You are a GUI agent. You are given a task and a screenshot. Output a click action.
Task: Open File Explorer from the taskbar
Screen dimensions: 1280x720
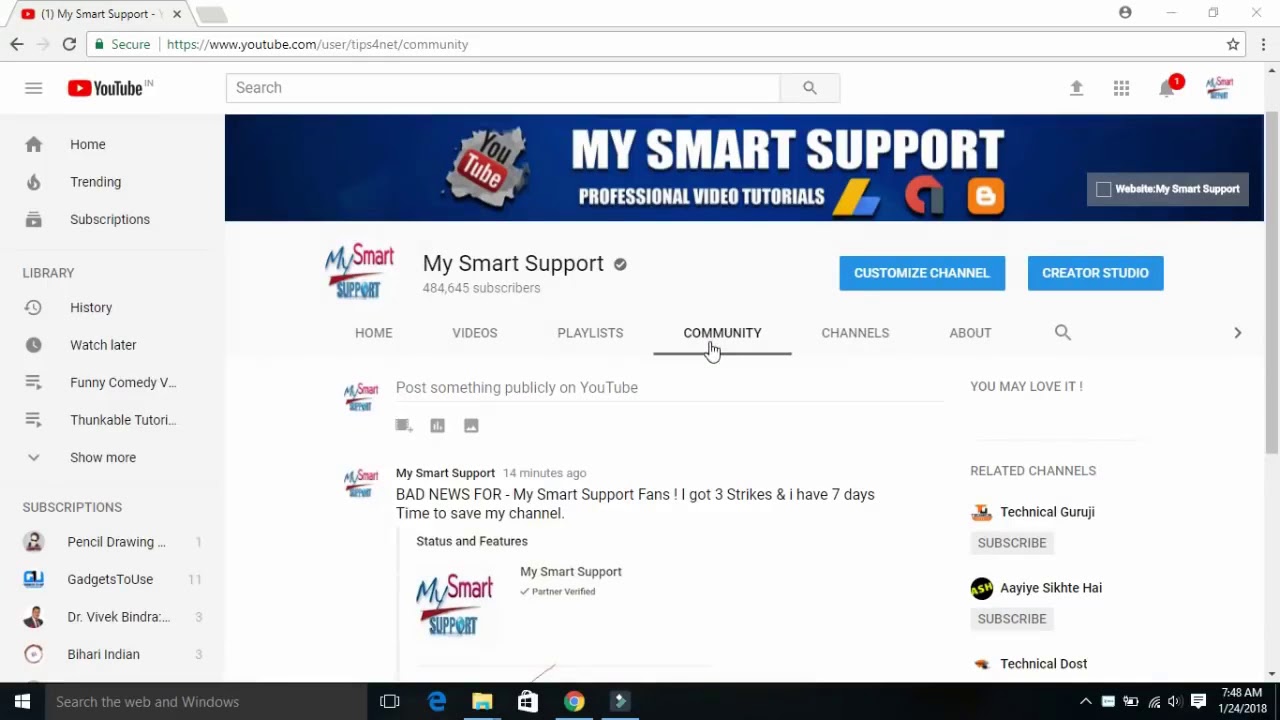tap(482, 701)
